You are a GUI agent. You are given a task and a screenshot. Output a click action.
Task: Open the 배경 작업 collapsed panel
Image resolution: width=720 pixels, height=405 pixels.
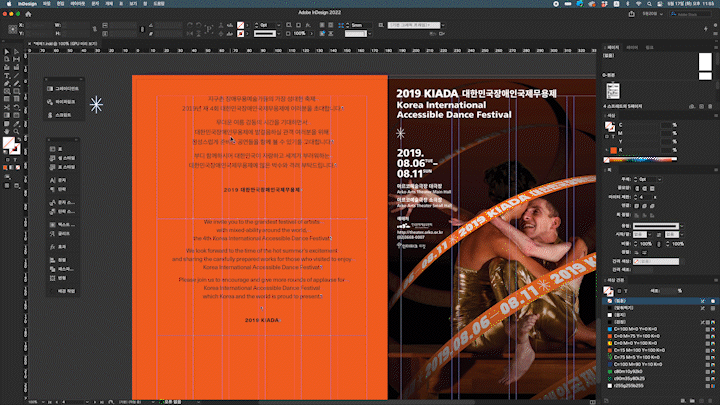(64, 291)
